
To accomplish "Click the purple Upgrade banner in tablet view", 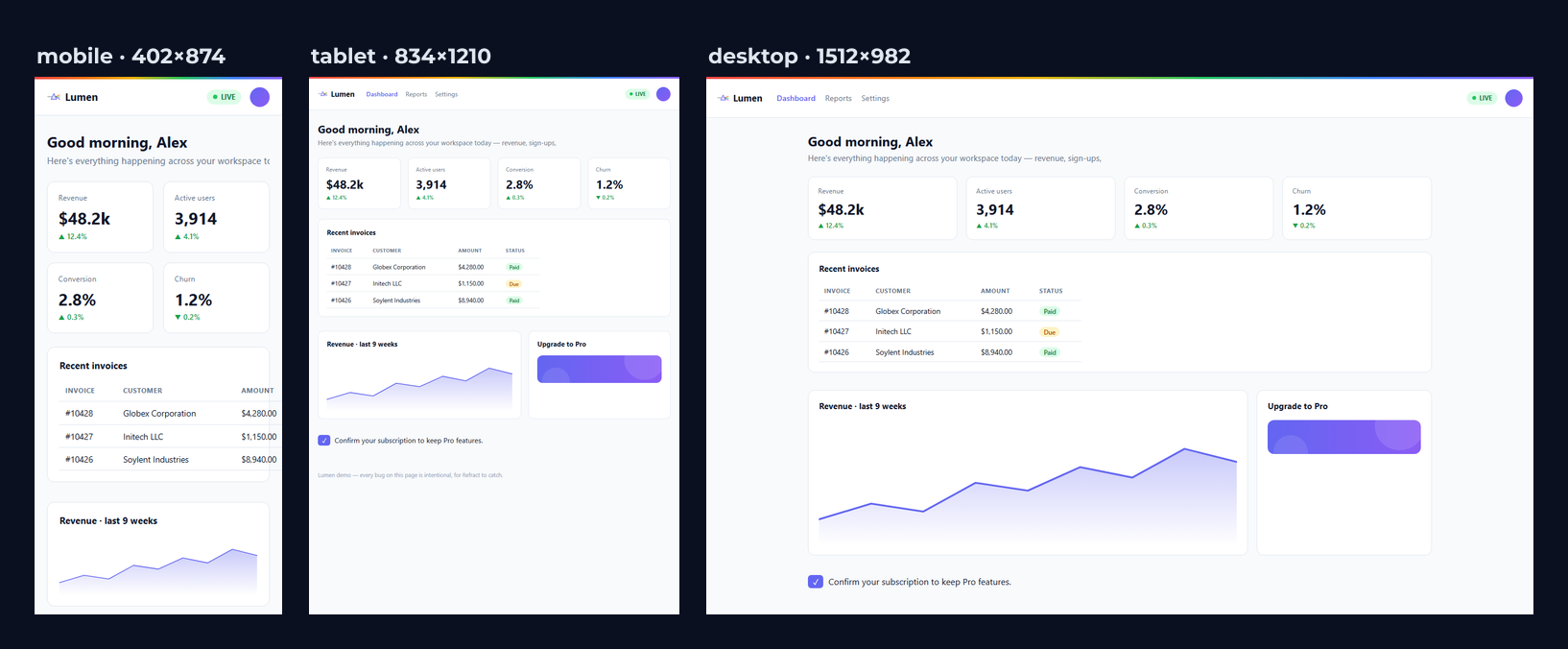I will coord(600,369).
